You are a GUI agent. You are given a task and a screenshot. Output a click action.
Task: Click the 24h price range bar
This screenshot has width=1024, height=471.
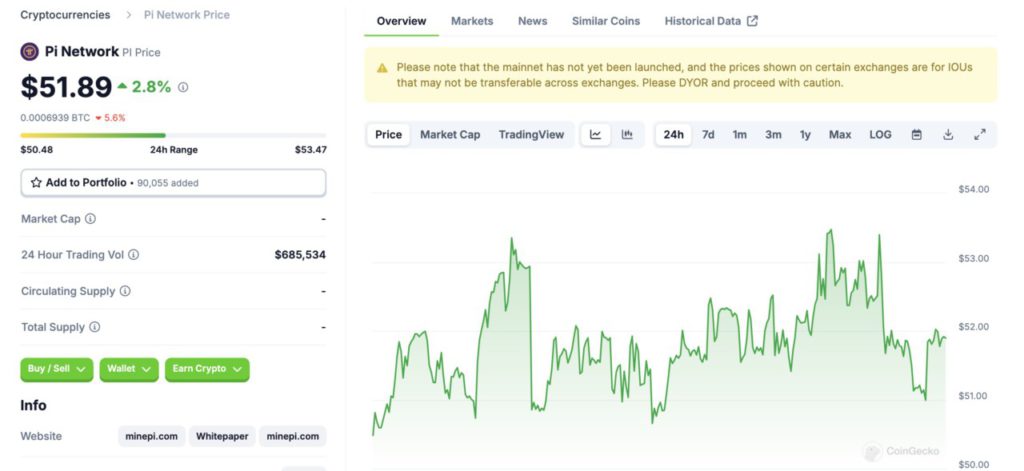point(173,135)
